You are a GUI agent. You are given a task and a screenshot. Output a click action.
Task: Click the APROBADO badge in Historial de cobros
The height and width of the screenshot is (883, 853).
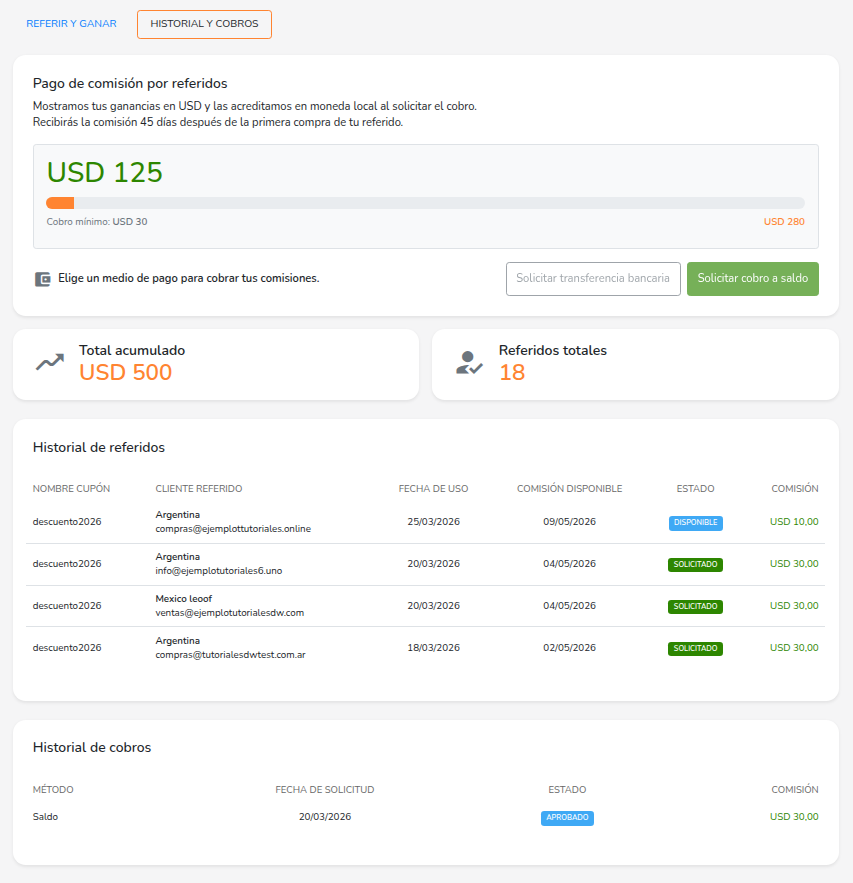[567, 817]
